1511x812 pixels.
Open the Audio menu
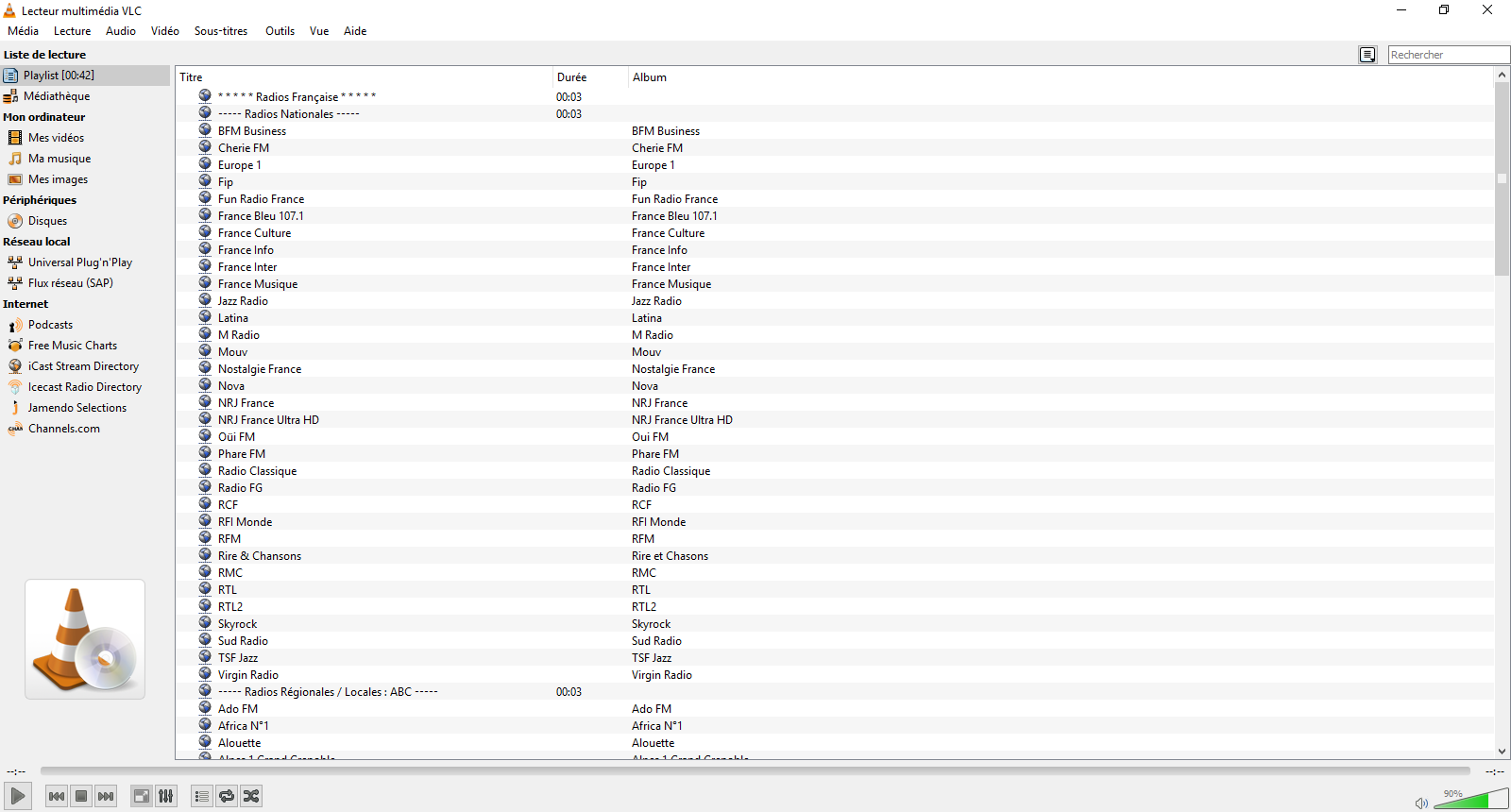tap(121, 31)
